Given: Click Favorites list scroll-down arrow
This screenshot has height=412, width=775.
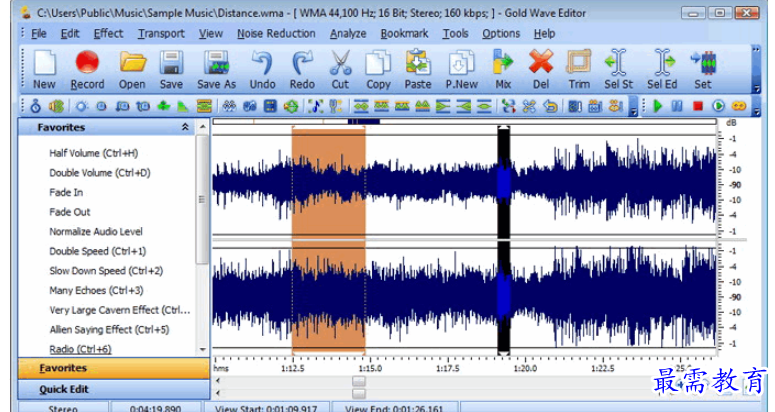Looking at the screenshot, I should (x=202, y=349).
